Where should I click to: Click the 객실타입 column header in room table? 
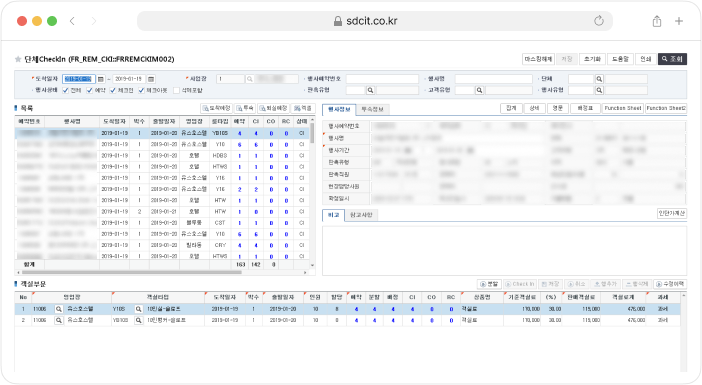coord(158,297)
